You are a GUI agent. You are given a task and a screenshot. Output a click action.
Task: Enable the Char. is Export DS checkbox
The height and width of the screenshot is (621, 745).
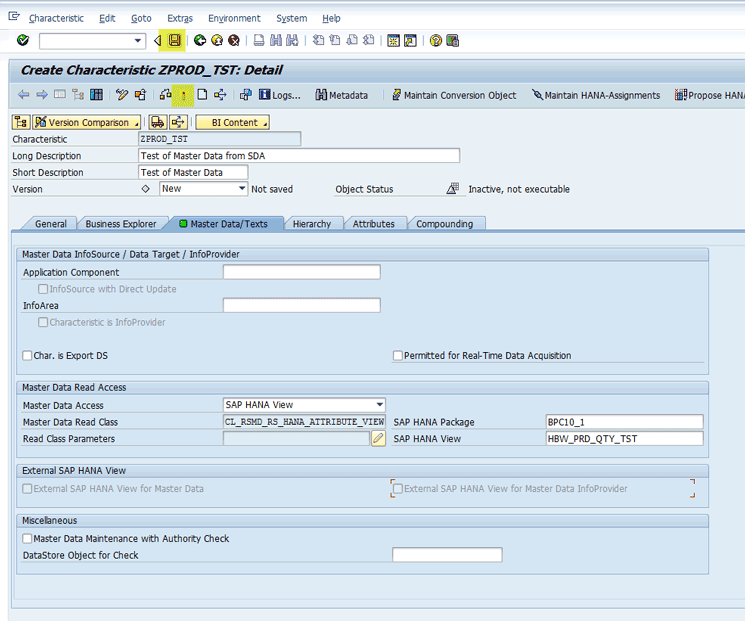click(28, 356)
